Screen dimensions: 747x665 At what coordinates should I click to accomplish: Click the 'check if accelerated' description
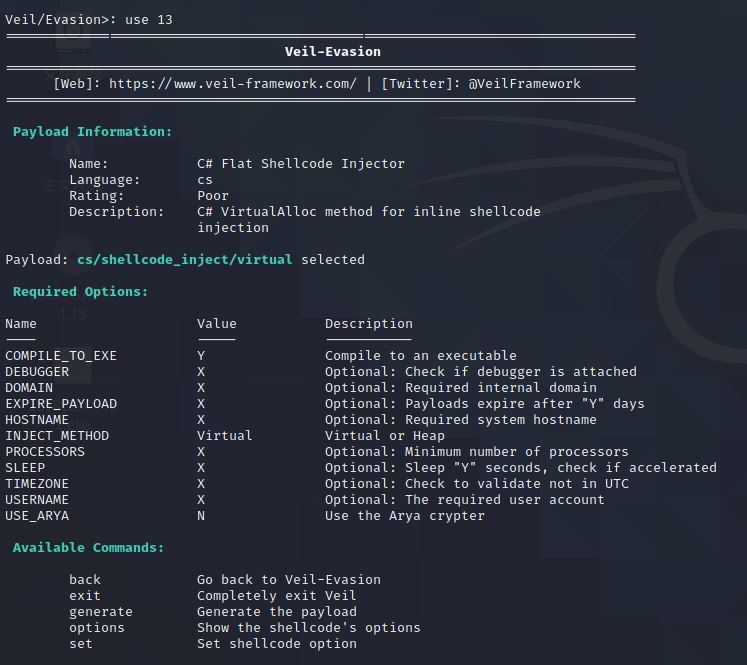637,468
